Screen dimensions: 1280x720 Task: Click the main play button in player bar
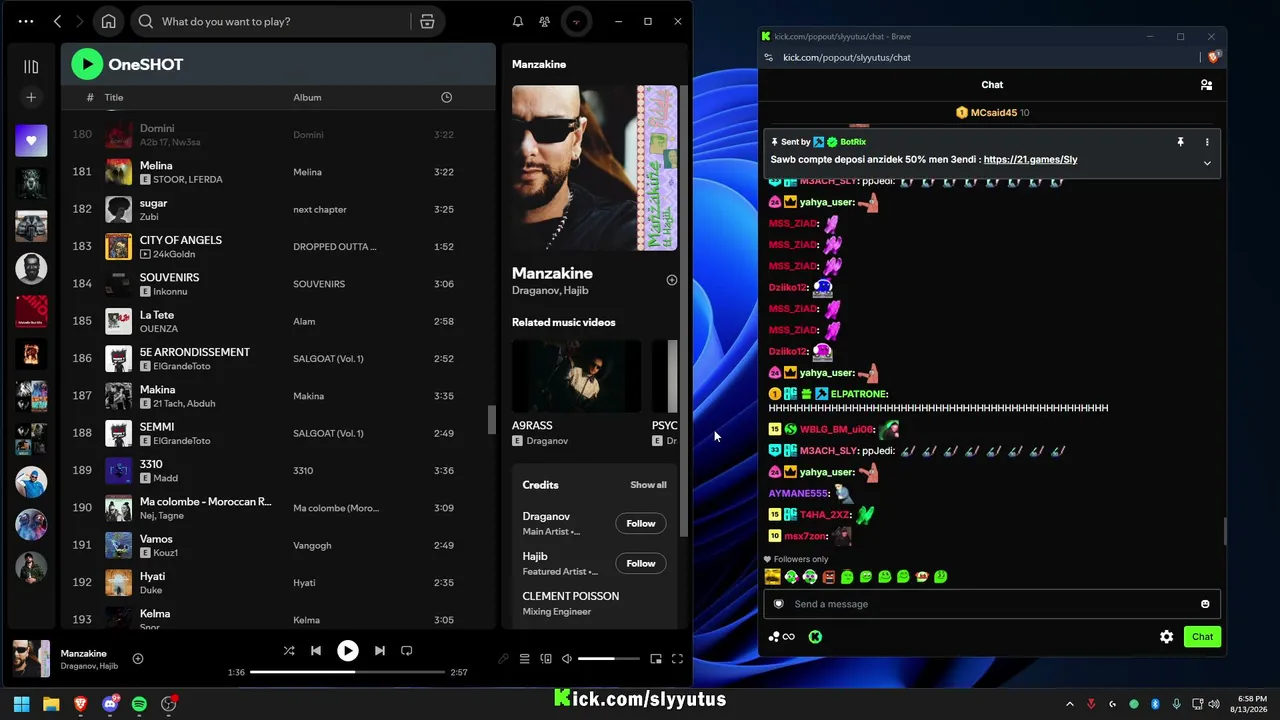tap(348, 651)
